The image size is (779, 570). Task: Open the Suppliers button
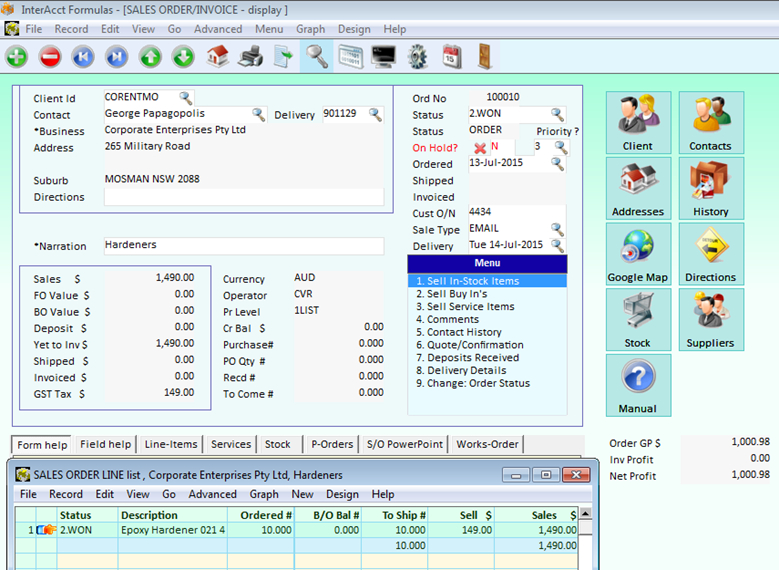[711, 320]
